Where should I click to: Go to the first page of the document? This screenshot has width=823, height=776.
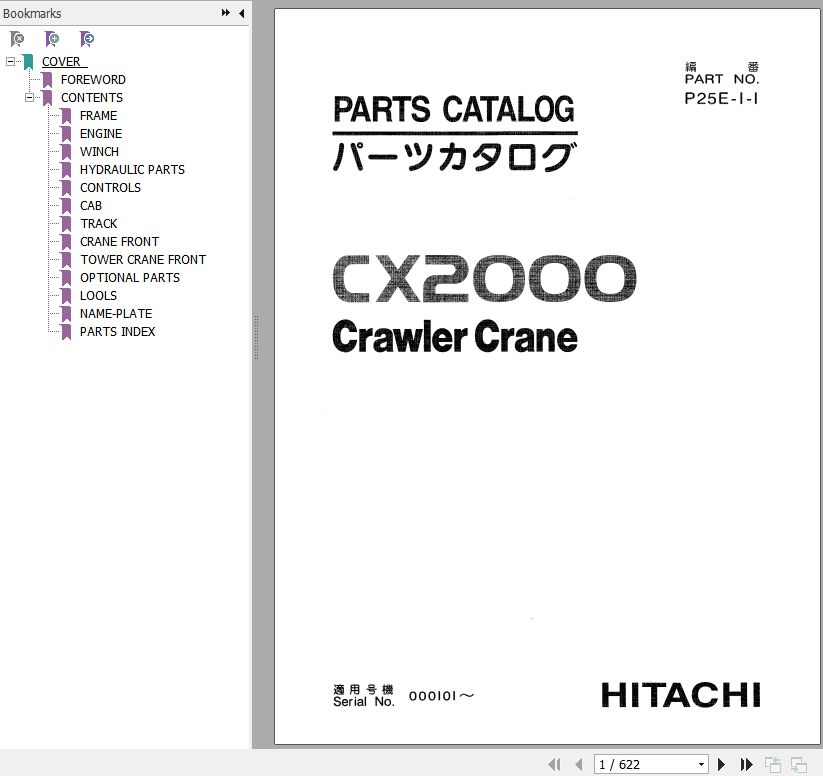[554, 764]
